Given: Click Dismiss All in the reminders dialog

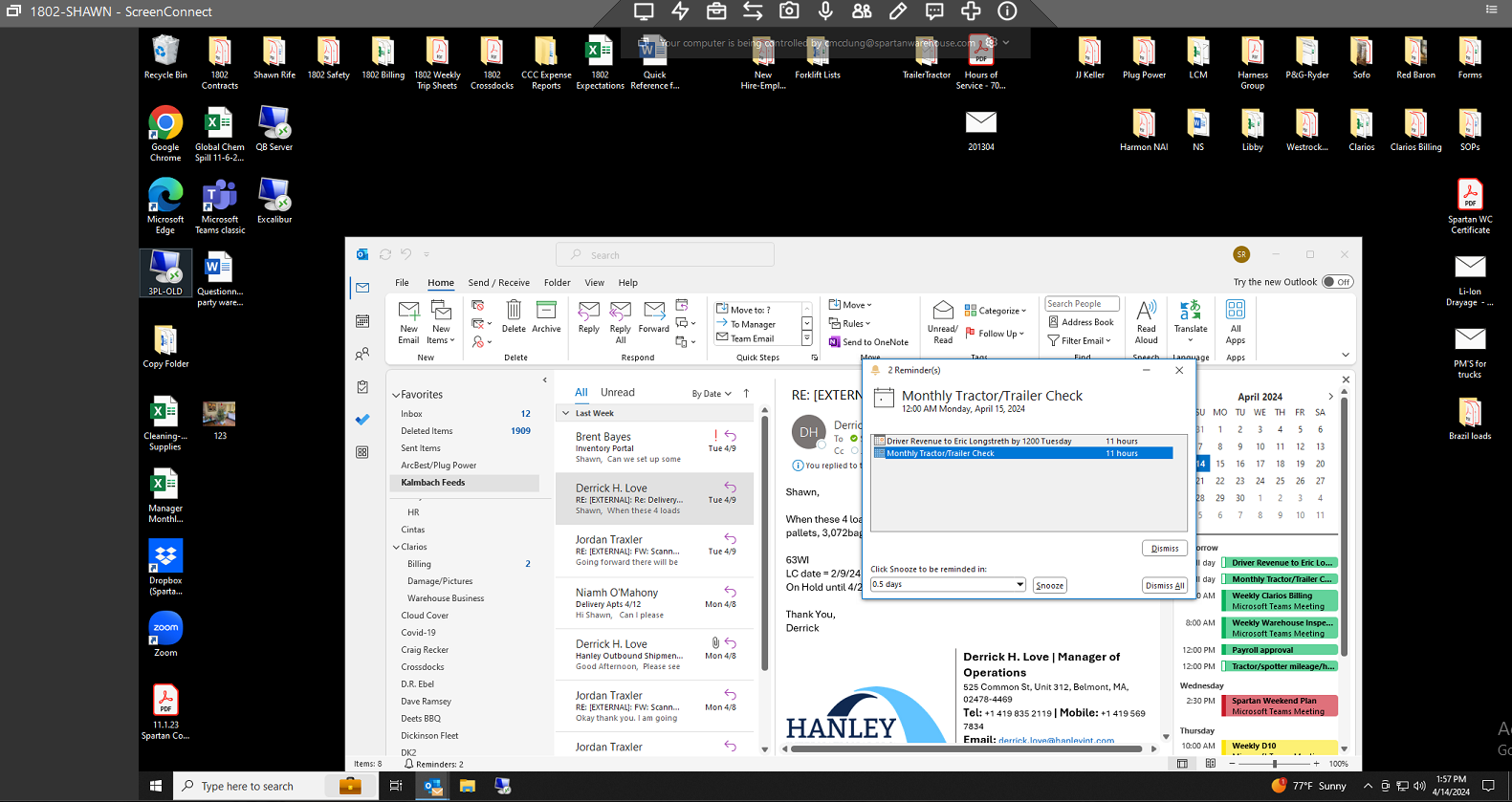Looking at the screenshot, I should (1165, 585).
